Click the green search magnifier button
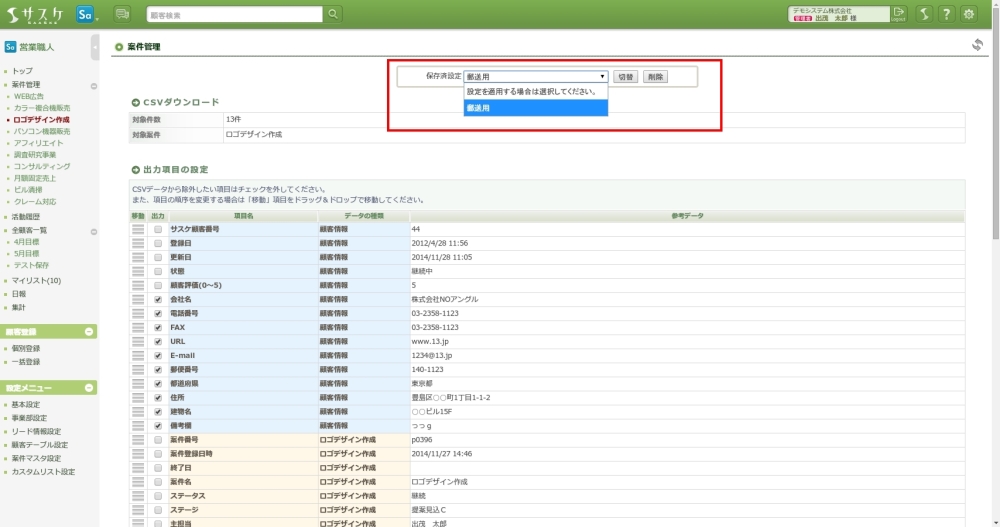This screenshot has height=527, width=1000. coord(333,14)
